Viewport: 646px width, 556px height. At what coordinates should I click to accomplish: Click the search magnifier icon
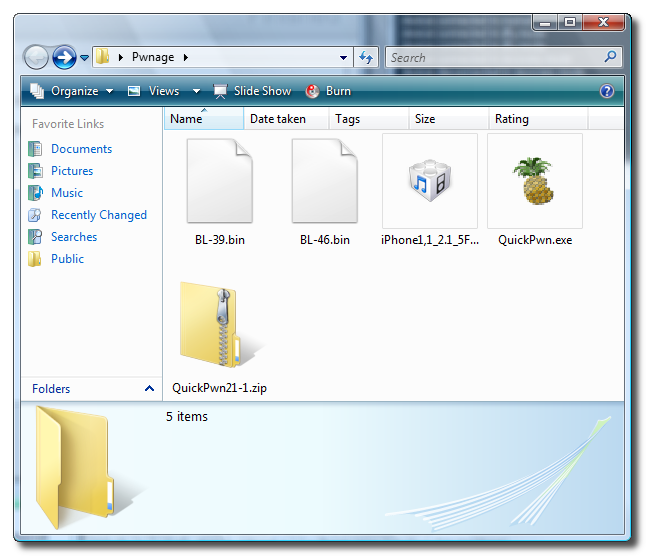tap(611, 58)
